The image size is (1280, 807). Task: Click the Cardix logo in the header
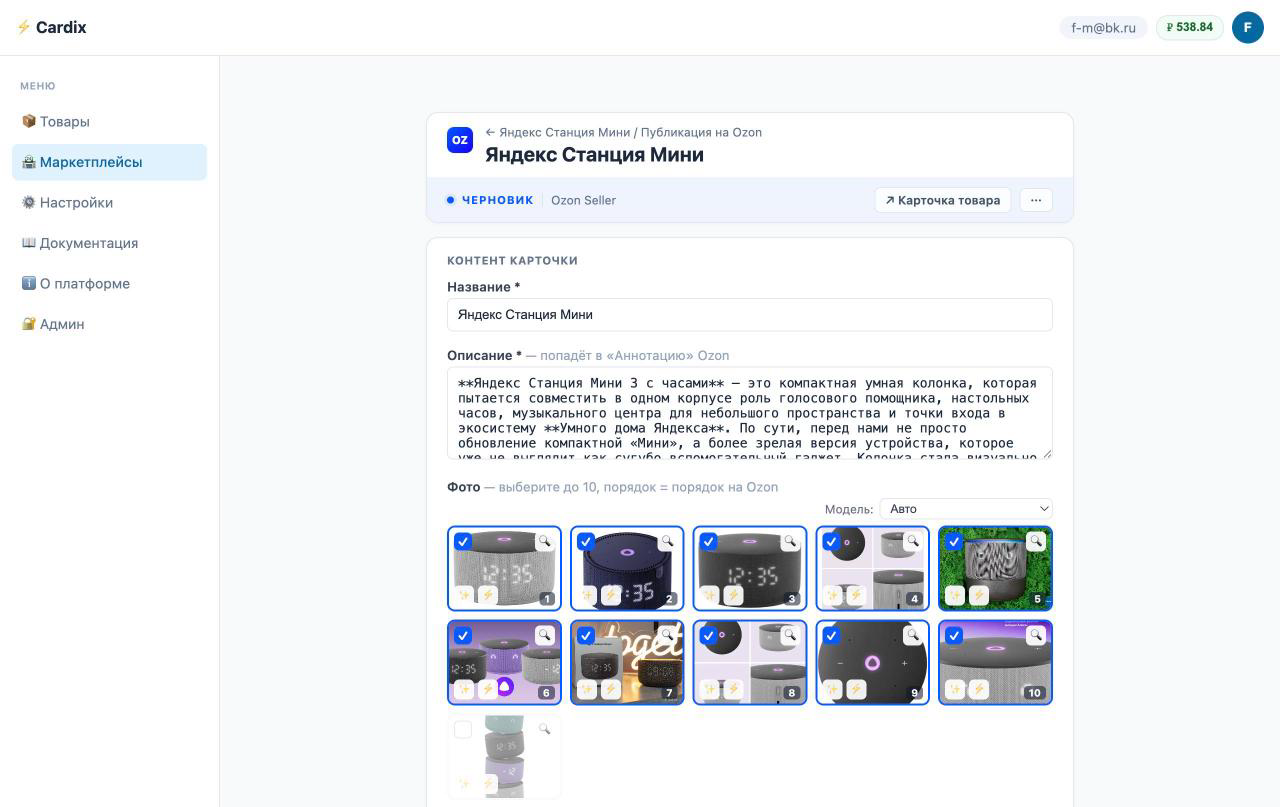click(52, 27)
